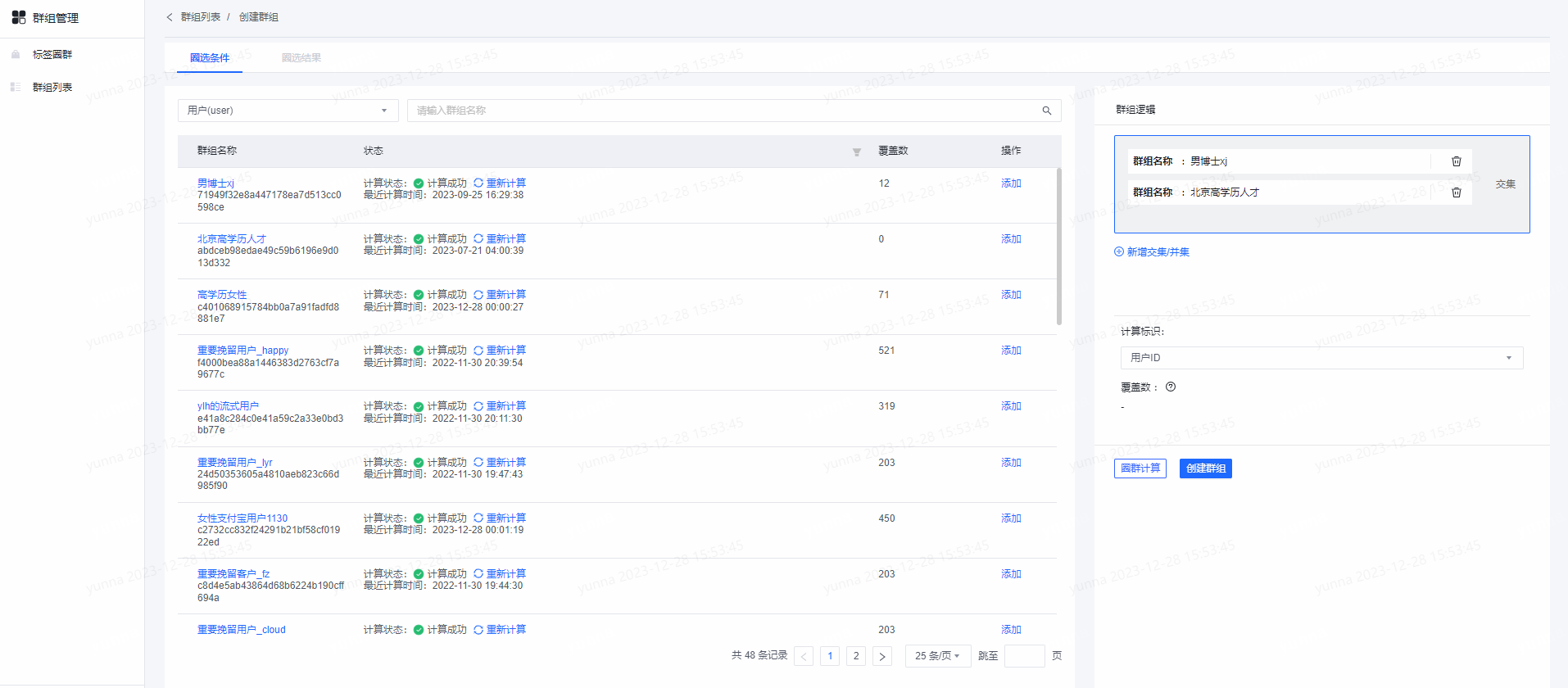The image size is (1568, 688).
Task: Add the ylh的流式用户 group
Action: [1011, 406]
